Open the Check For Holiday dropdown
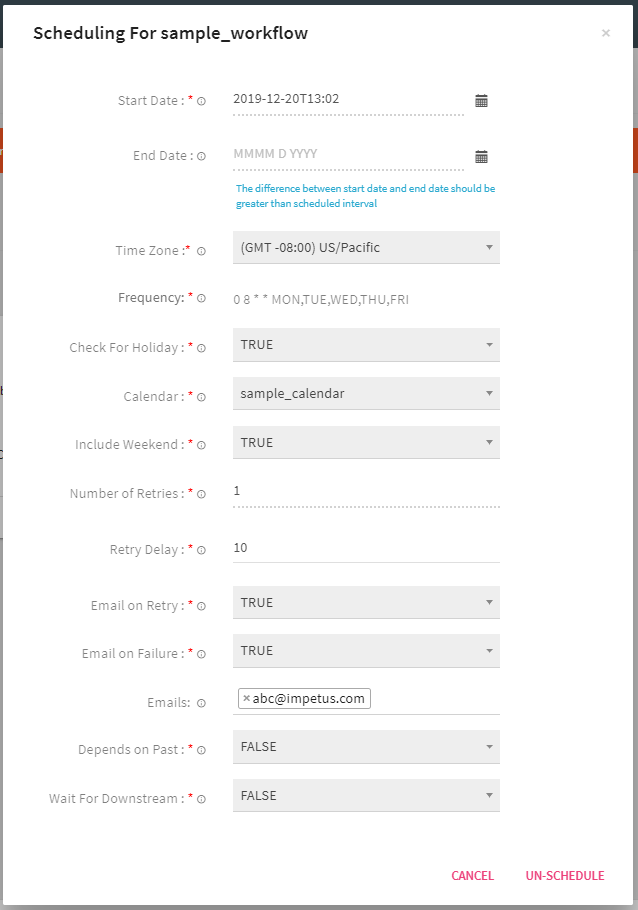The width and height of the screenshot is (638, 910). (x=366, y=345)
